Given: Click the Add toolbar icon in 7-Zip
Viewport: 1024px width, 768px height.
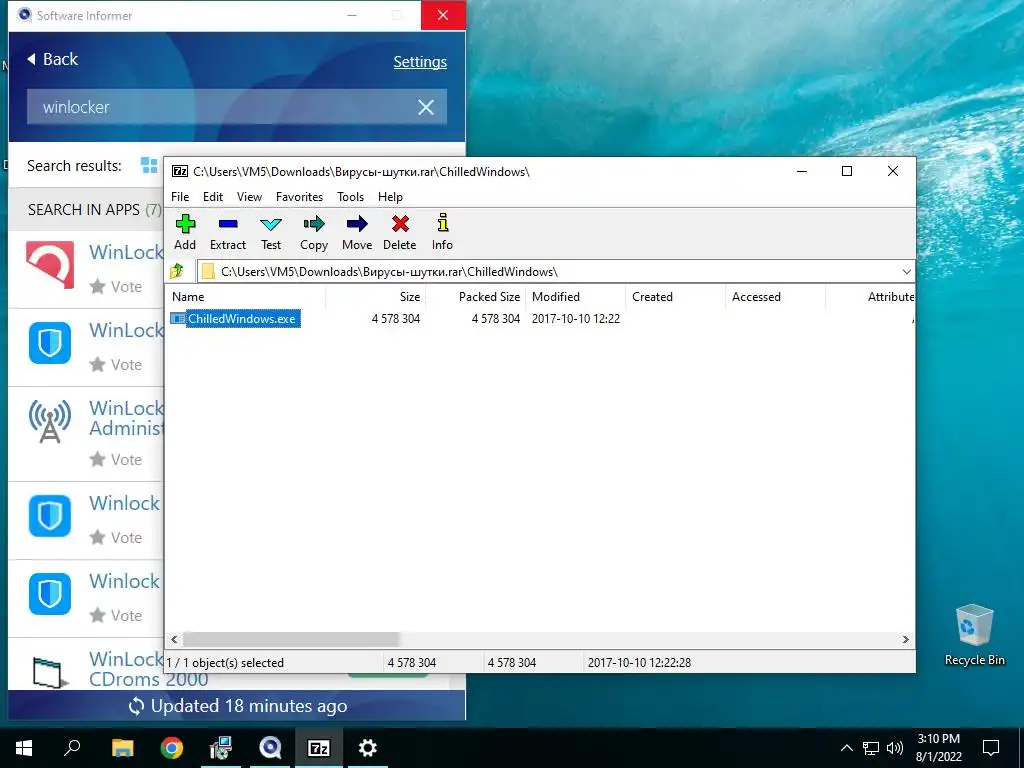Looking at the screenshot, I should (x=185, y=224).
